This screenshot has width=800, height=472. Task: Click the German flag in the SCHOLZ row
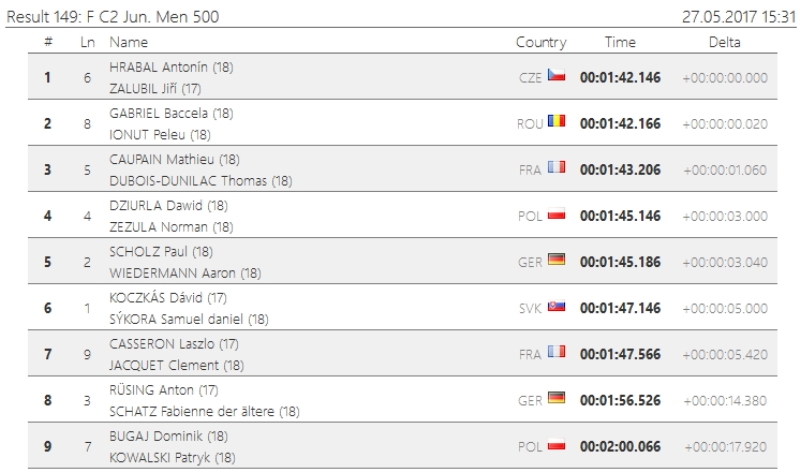point(556,261)
